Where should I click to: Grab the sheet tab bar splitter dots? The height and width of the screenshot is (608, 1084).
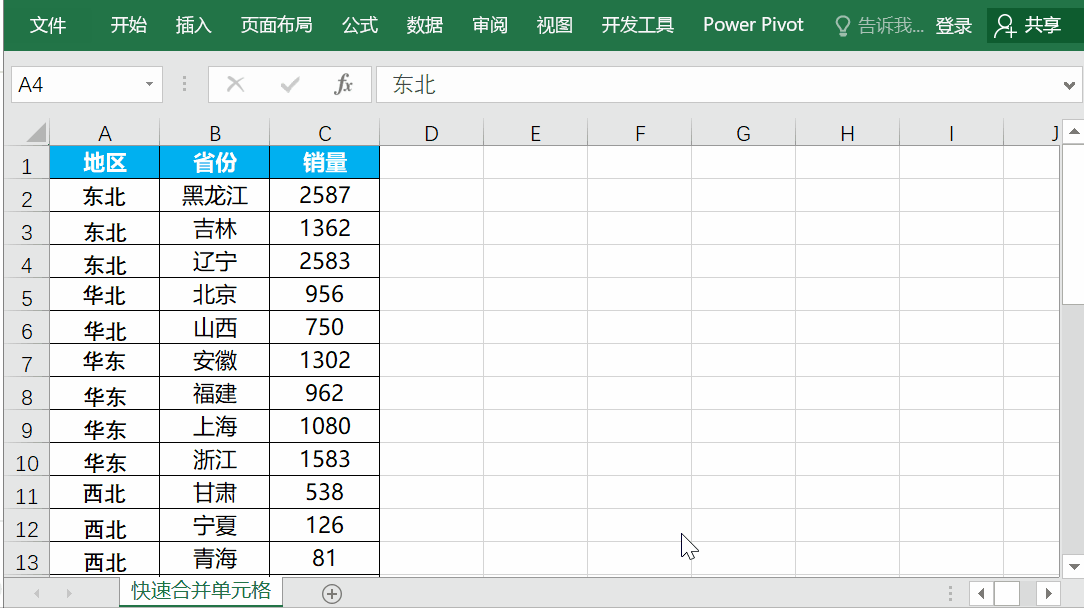(951, 593)
